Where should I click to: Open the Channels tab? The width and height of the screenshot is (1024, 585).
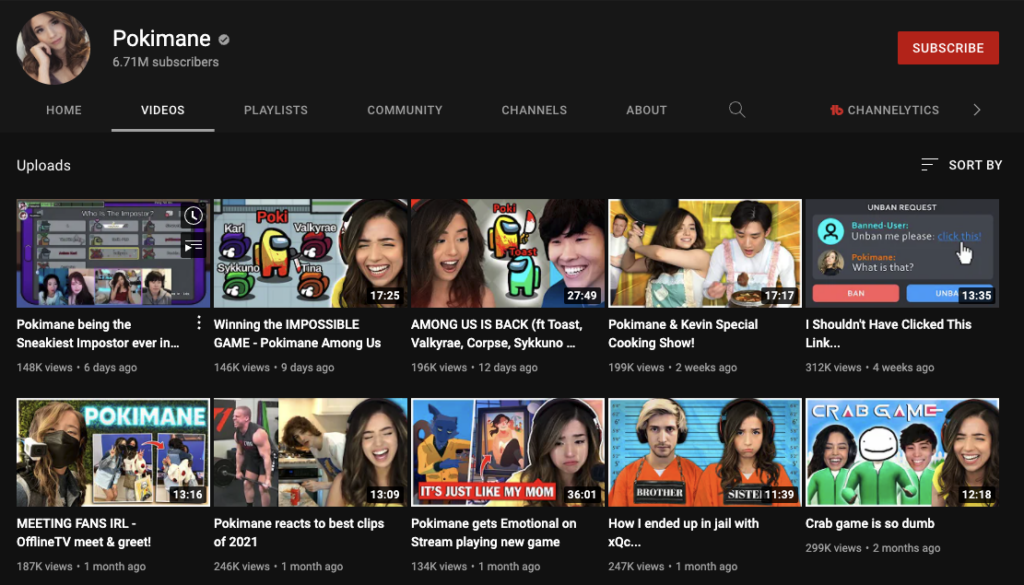point(534,110)
